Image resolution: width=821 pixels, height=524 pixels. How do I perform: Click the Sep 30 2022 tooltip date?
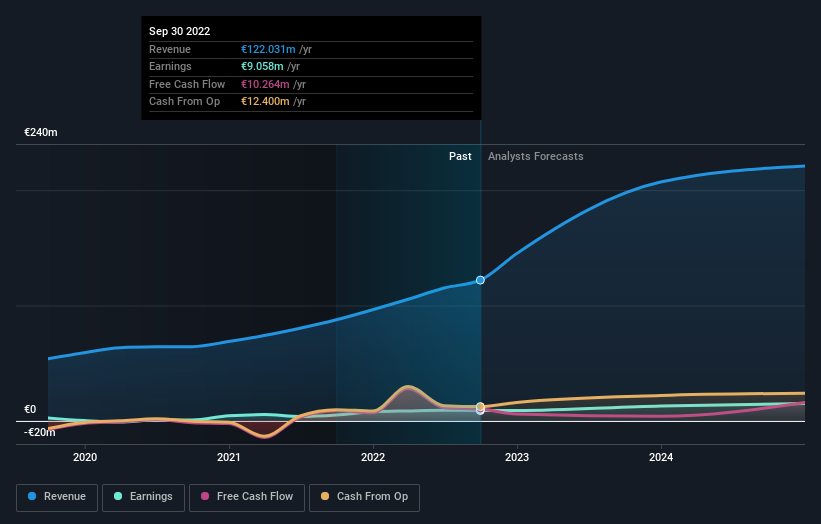pyautogui.click(x=180, y=31)
